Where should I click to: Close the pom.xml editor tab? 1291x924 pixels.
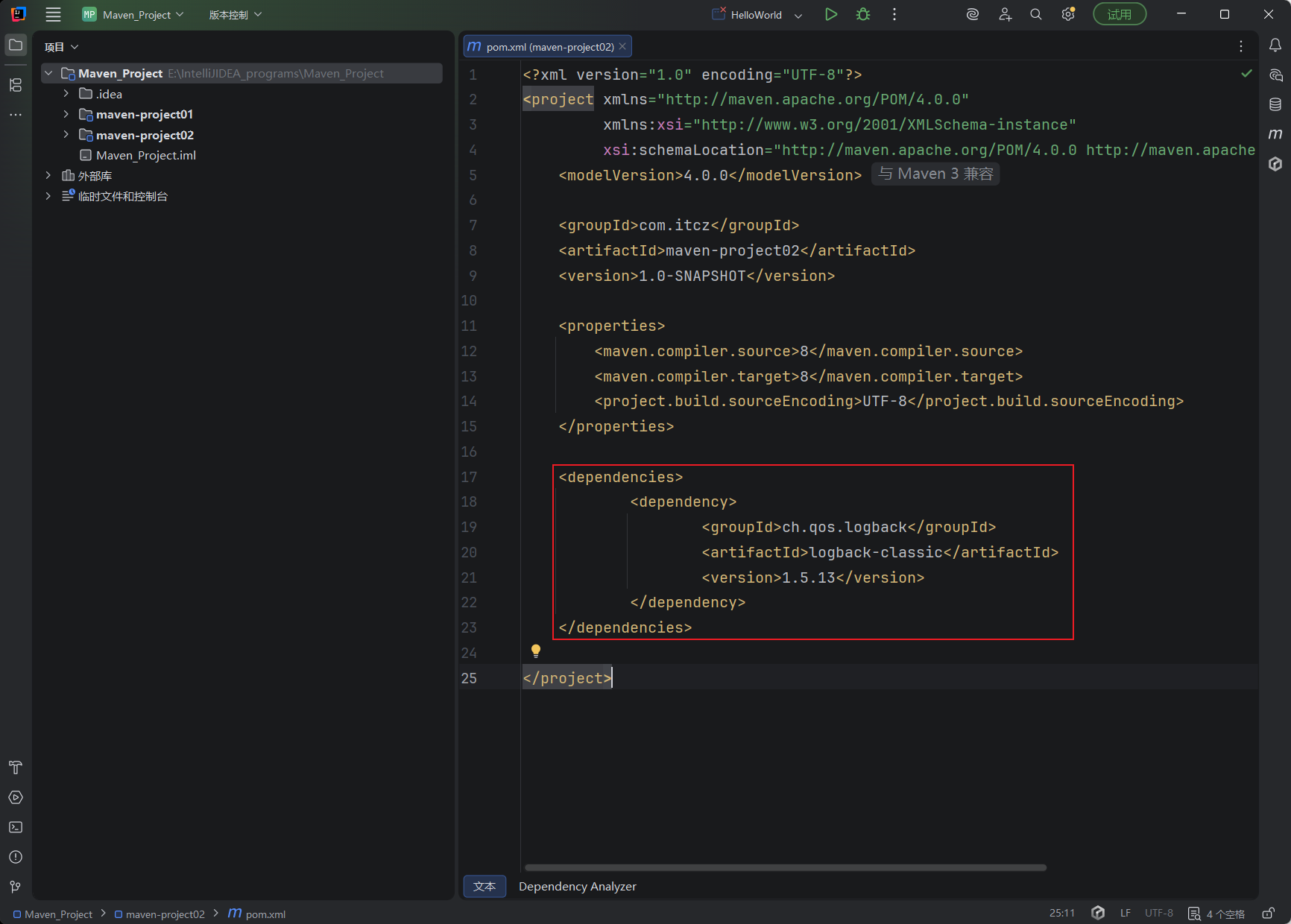tap(622, 46)
